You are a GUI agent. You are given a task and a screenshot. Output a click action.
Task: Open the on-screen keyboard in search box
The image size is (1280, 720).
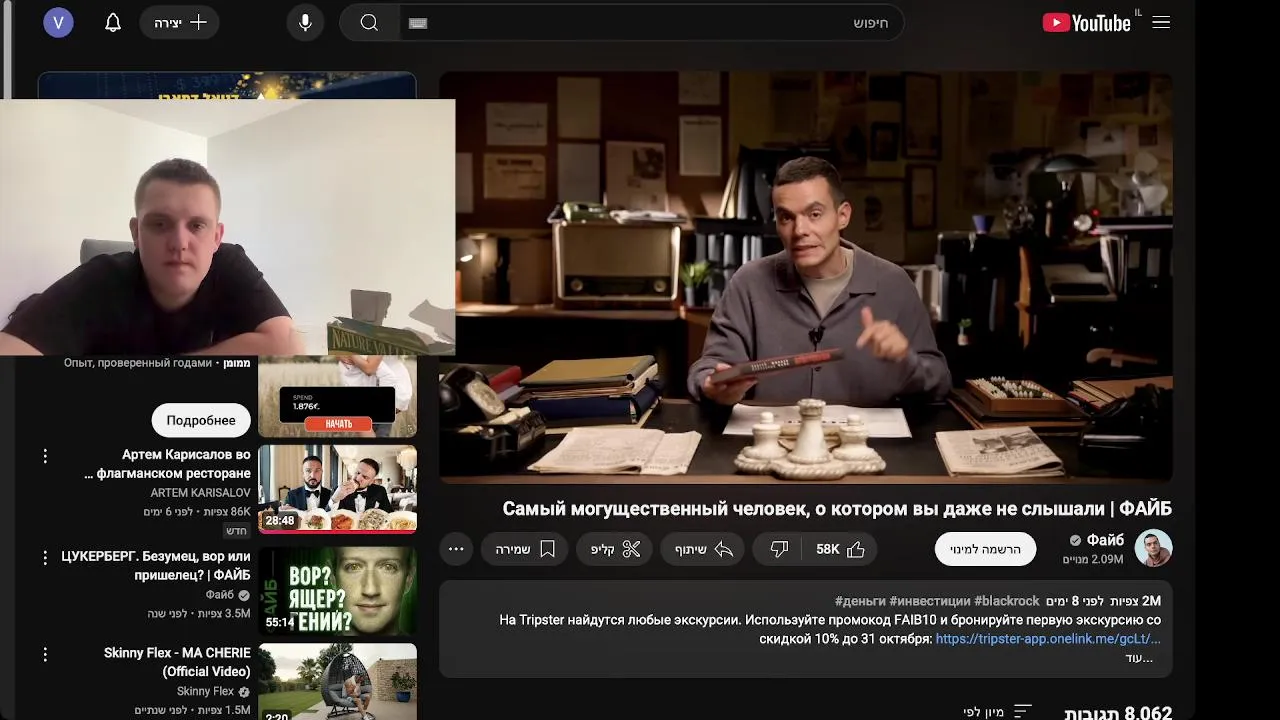coord(418,23)
